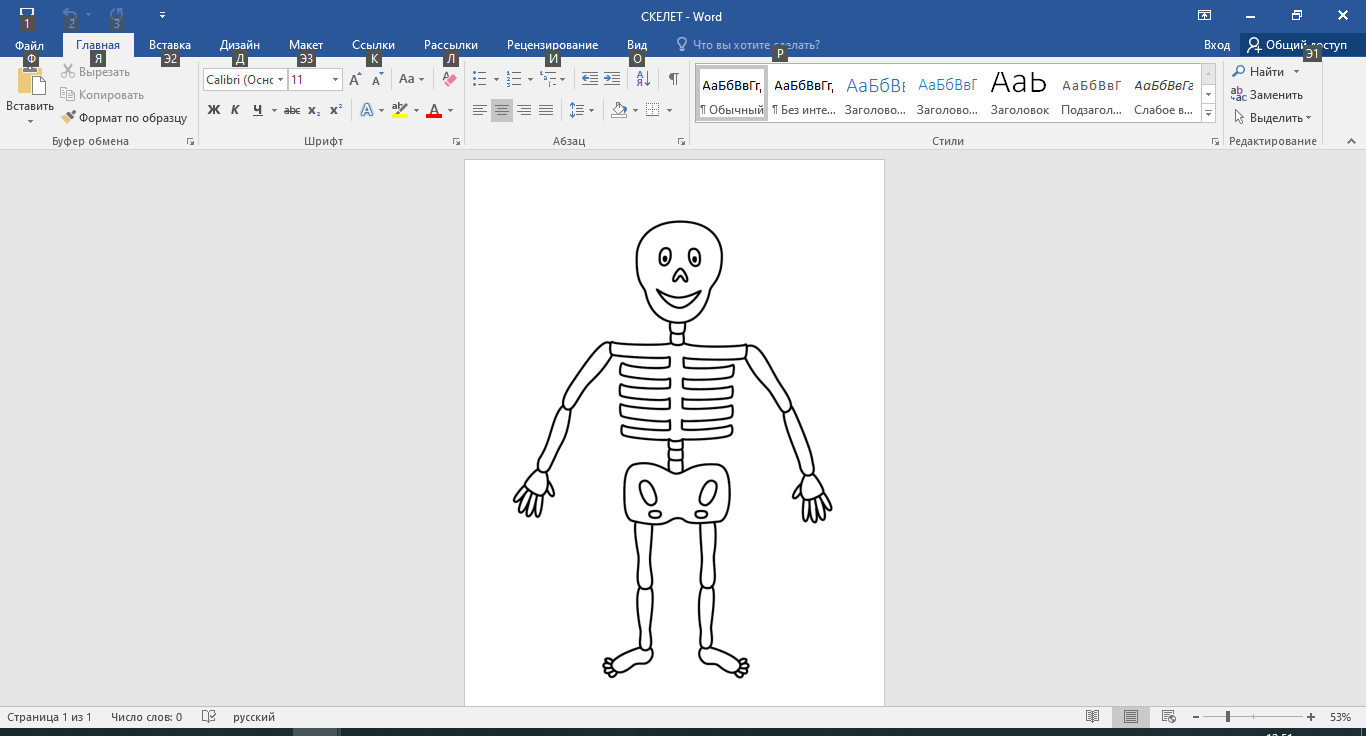1366x736 pixels.
Task: Toggle paragraph marks display (¶)
Action: click(673, 79)
